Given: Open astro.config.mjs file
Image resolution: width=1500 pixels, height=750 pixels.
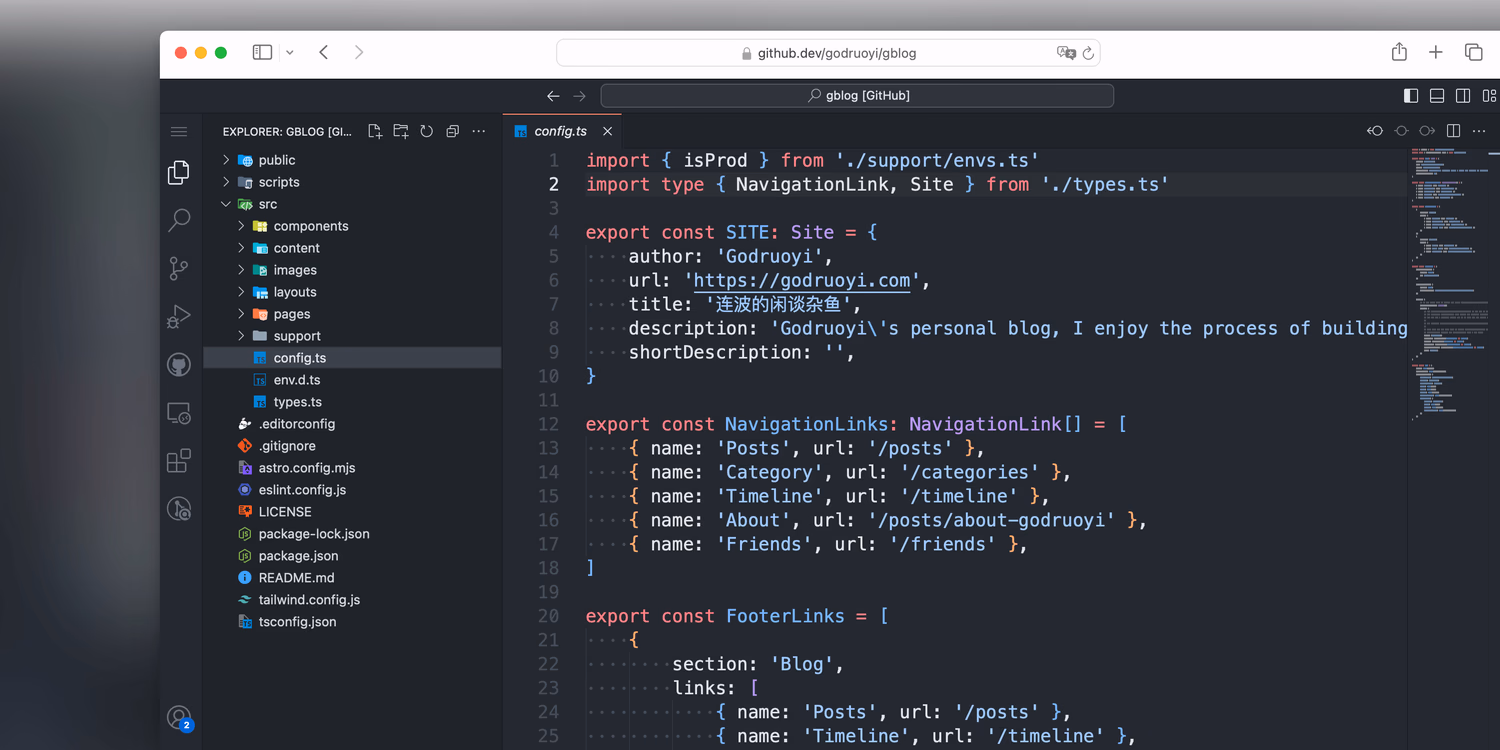Looking at the screenshot, I should (x=352, y=468).
